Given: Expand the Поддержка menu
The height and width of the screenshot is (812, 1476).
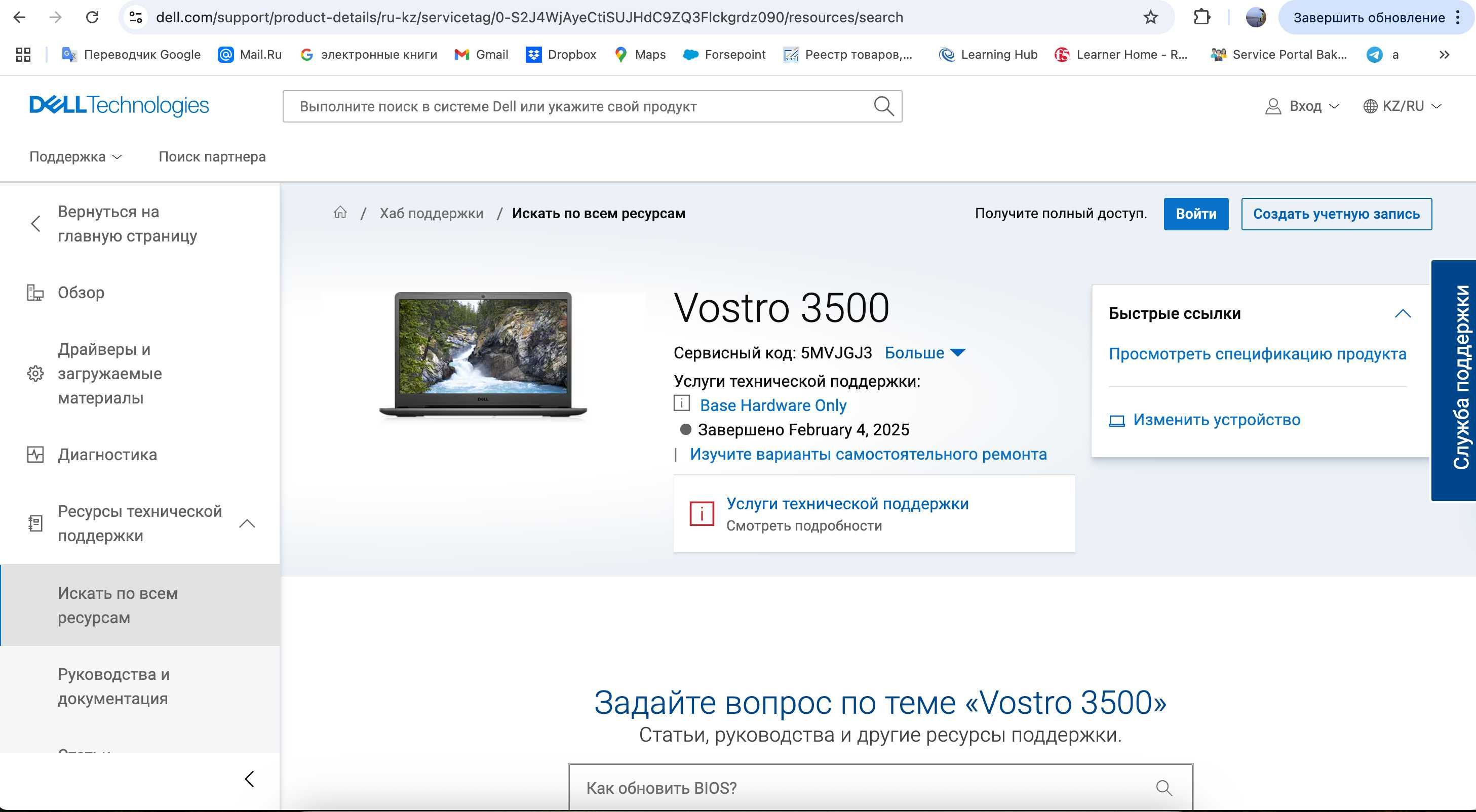Looking at the screenshot, I should (75, 156).
